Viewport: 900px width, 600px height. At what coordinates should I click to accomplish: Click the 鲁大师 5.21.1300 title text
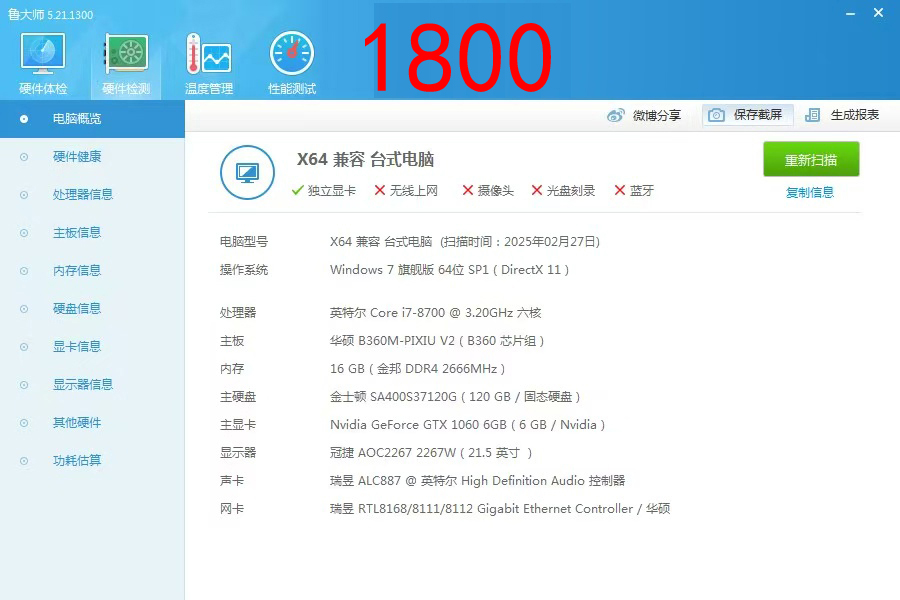click(x=51, y=14)
